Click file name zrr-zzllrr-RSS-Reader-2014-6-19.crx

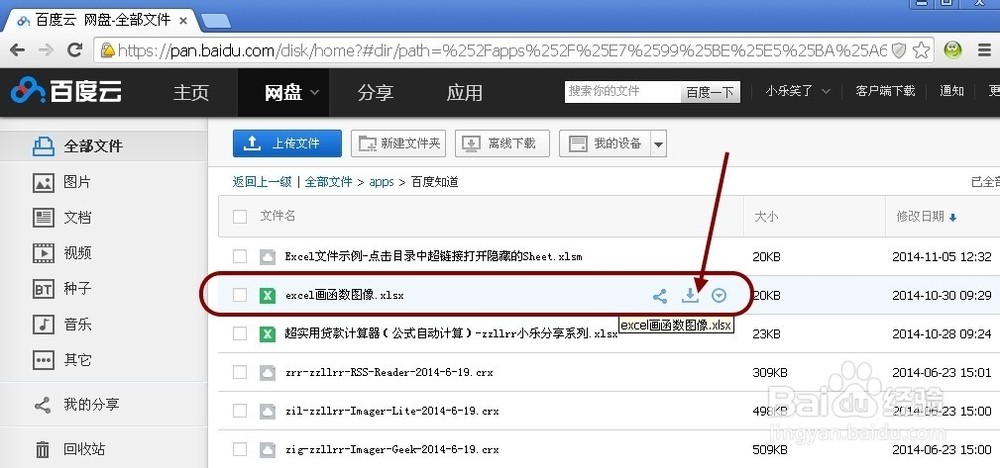coord(389,372)
